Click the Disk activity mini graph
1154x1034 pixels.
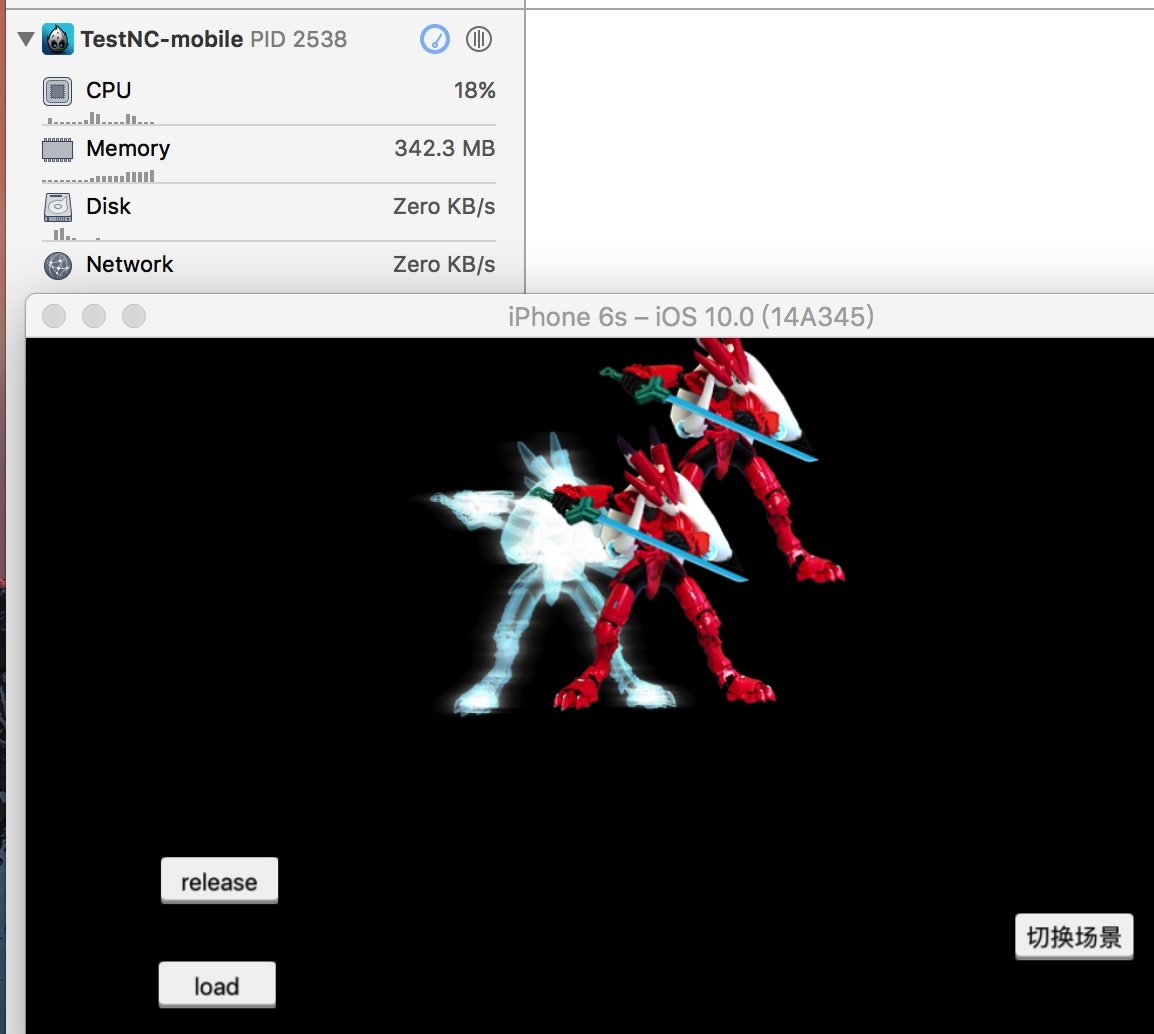(76, 234)
